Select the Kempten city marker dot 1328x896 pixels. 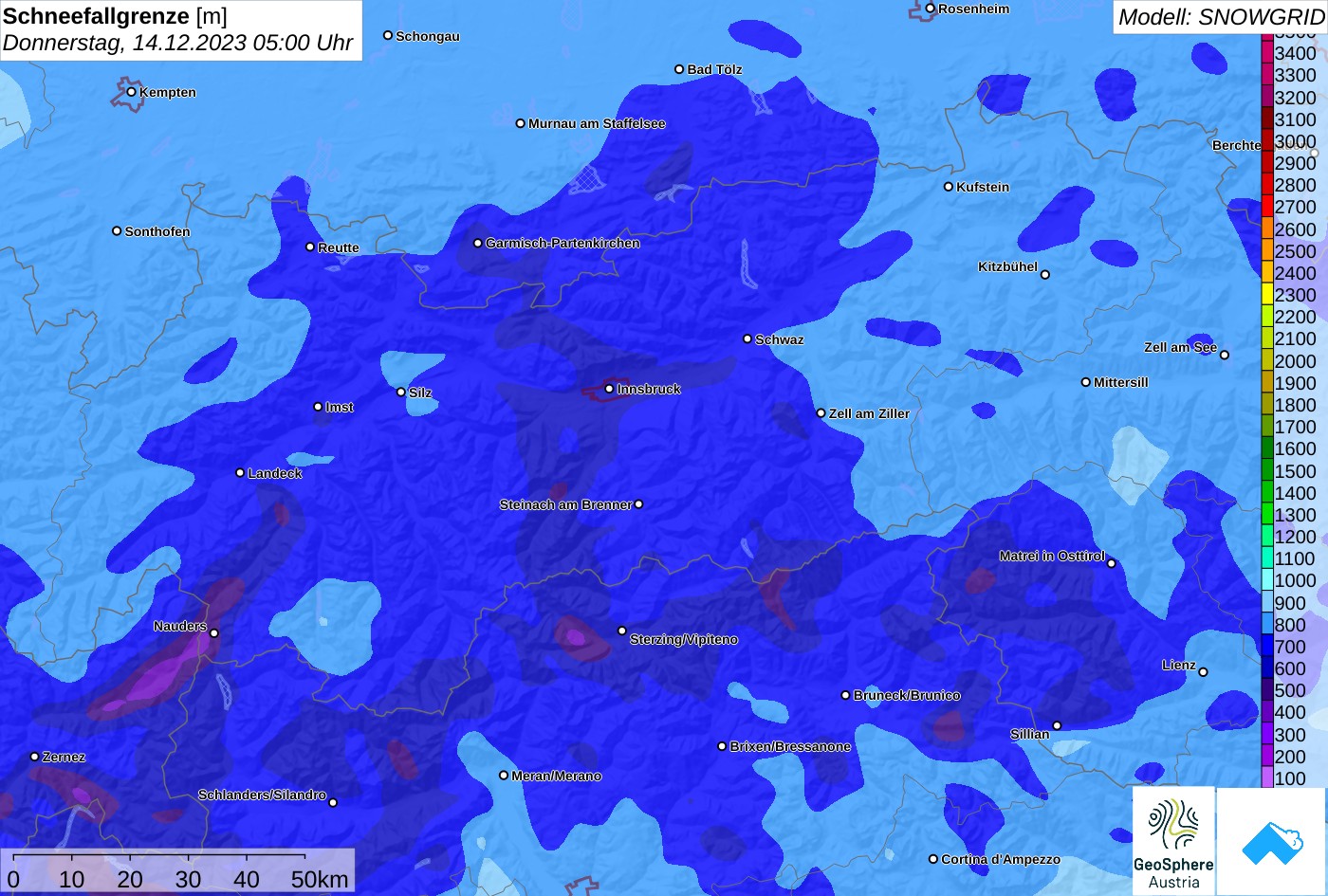tap(132, 92)
